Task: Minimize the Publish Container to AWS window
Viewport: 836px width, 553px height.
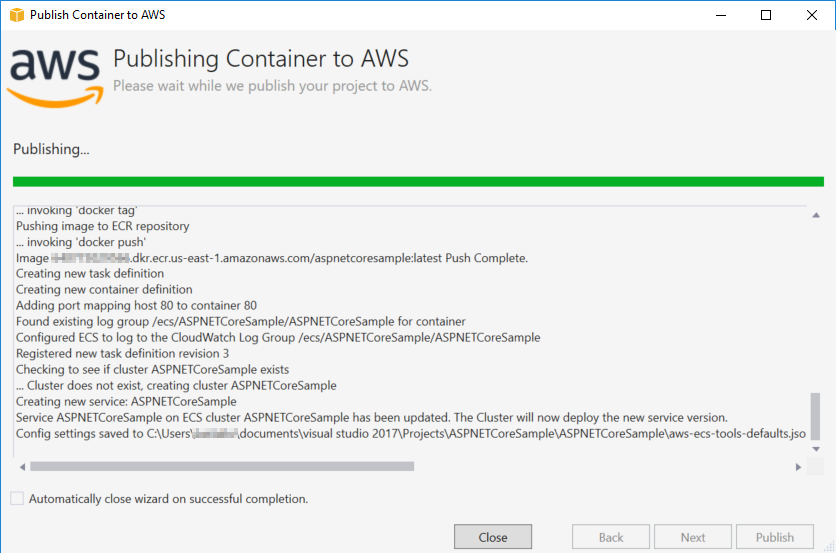Action: click(x=719, y=15)
